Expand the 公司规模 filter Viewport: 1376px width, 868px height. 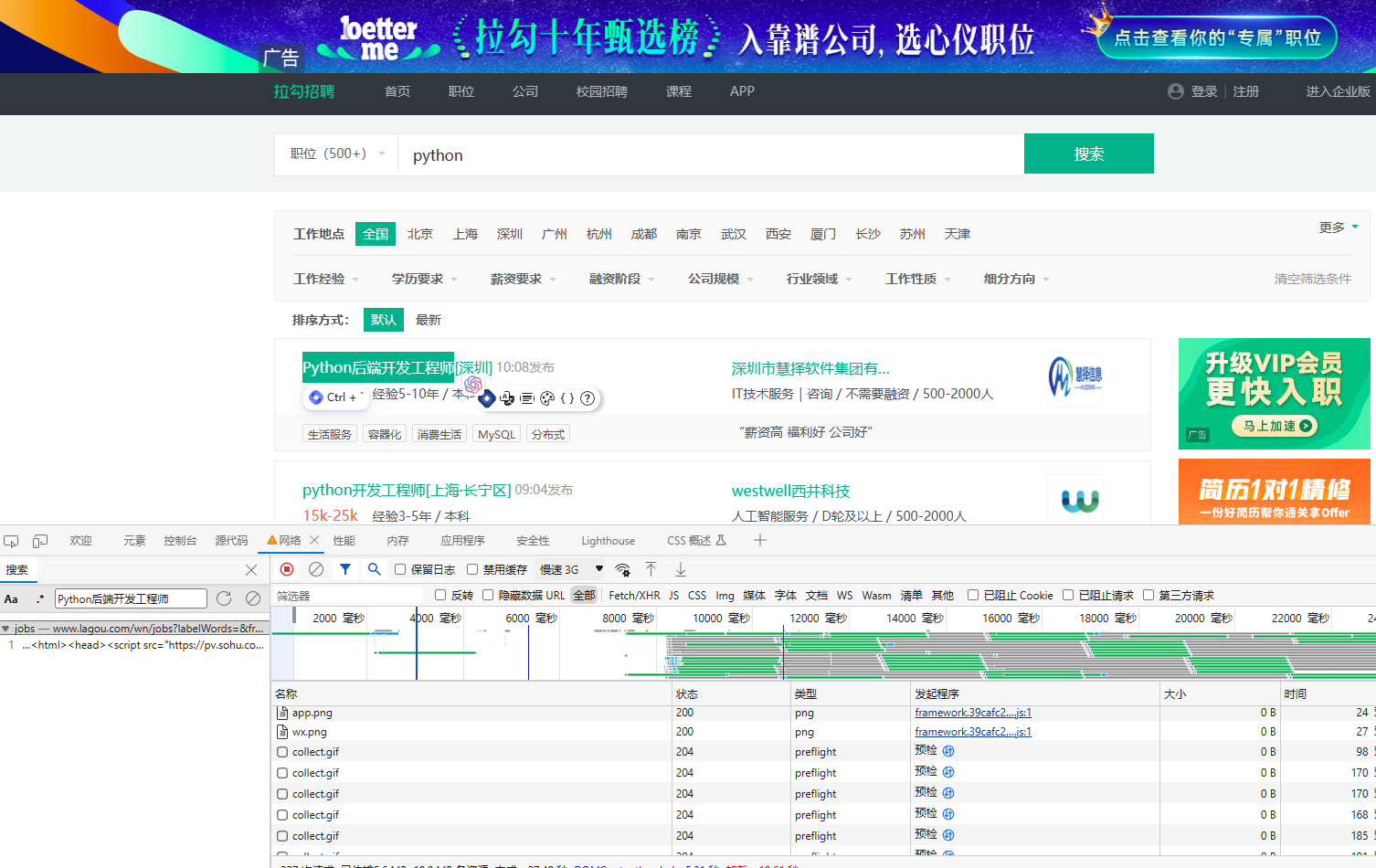tap(721, 279)
